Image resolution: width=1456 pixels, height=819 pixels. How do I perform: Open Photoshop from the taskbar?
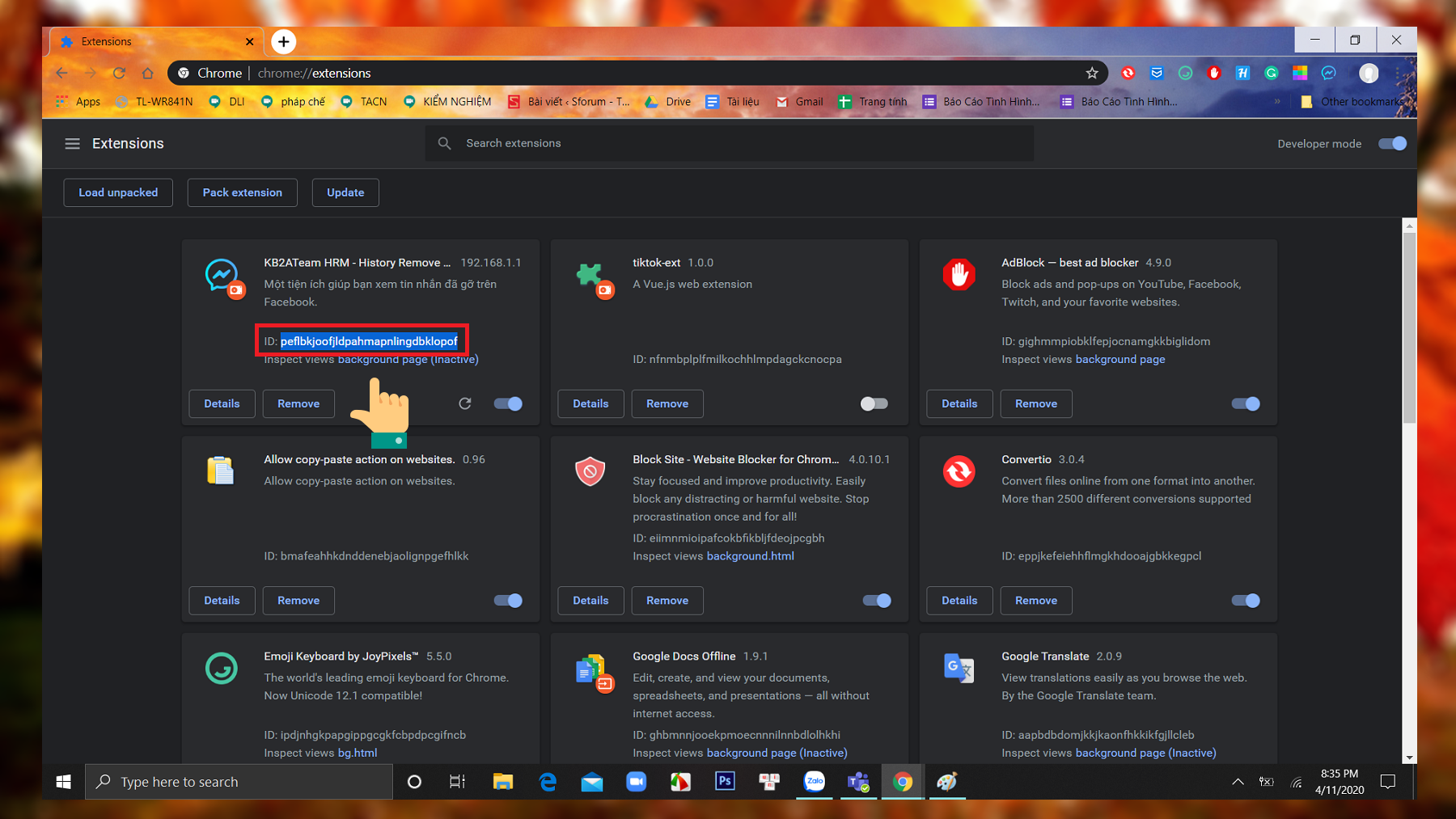pyautogui.click(x=724, y=781)
